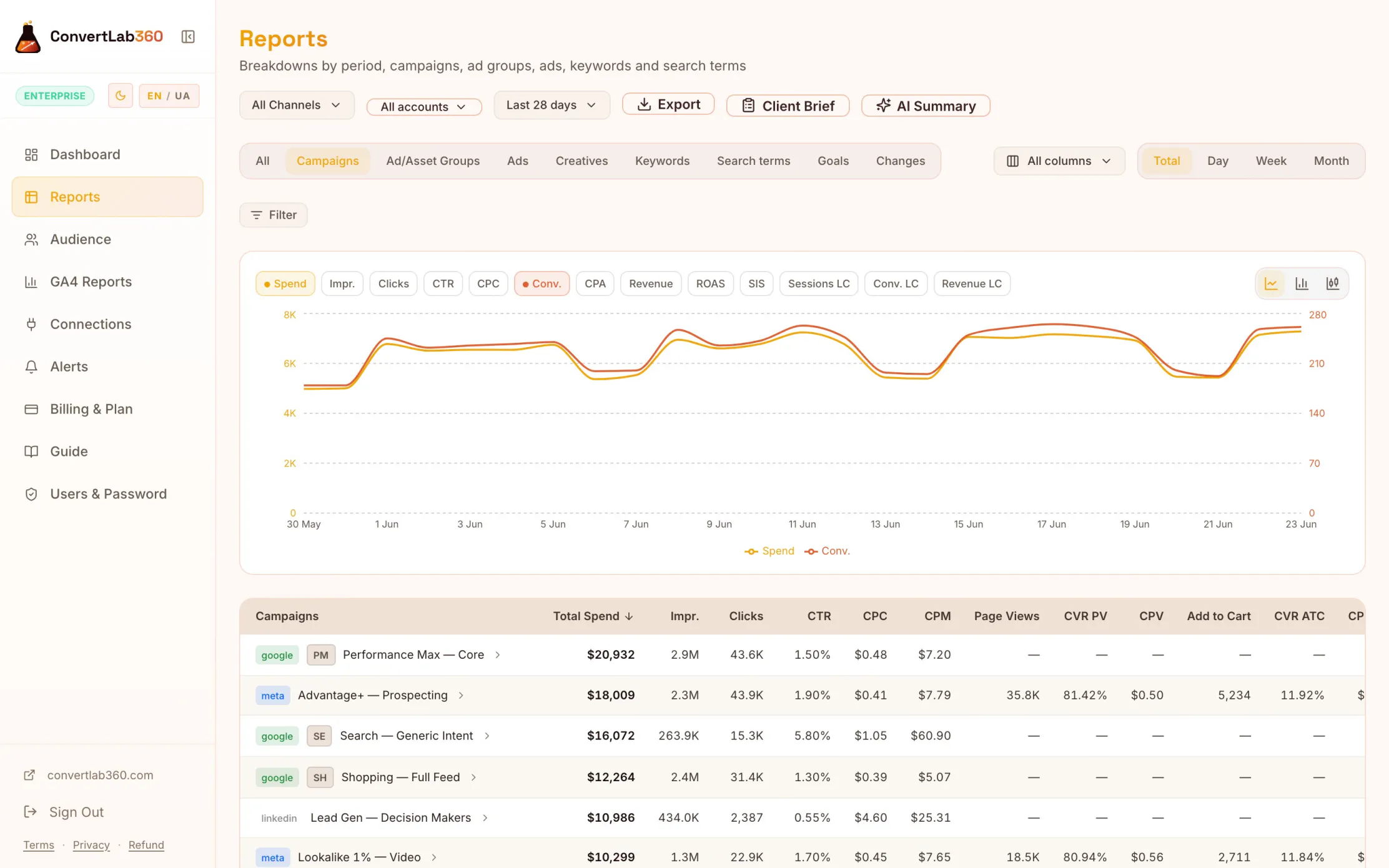This screenshot has width=1389, height=868.
Task: Toggle dark mode moon icon
Action: click(121, 96)
